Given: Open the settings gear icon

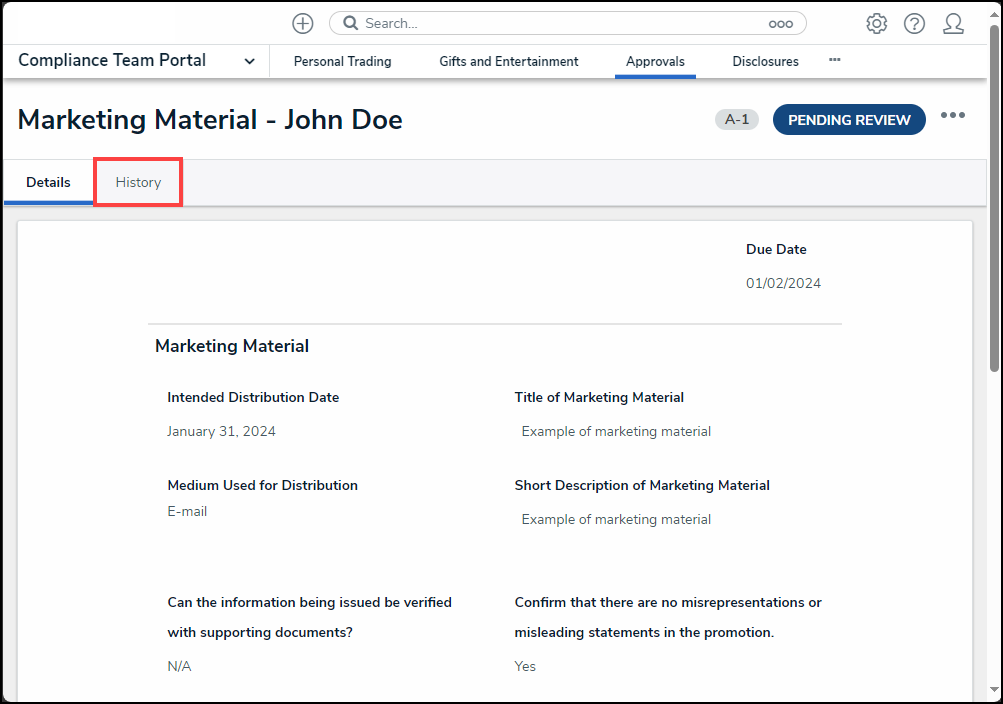Looking at the screenshot, I should (876, 24).
